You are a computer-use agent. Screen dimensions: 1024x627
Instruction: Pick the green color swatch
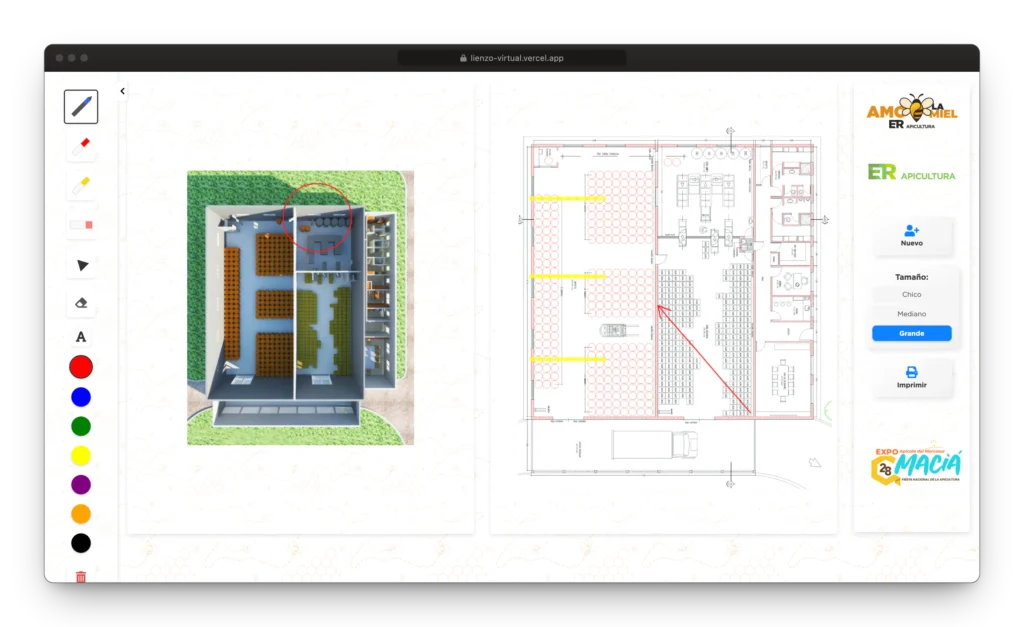click(81, 426)
